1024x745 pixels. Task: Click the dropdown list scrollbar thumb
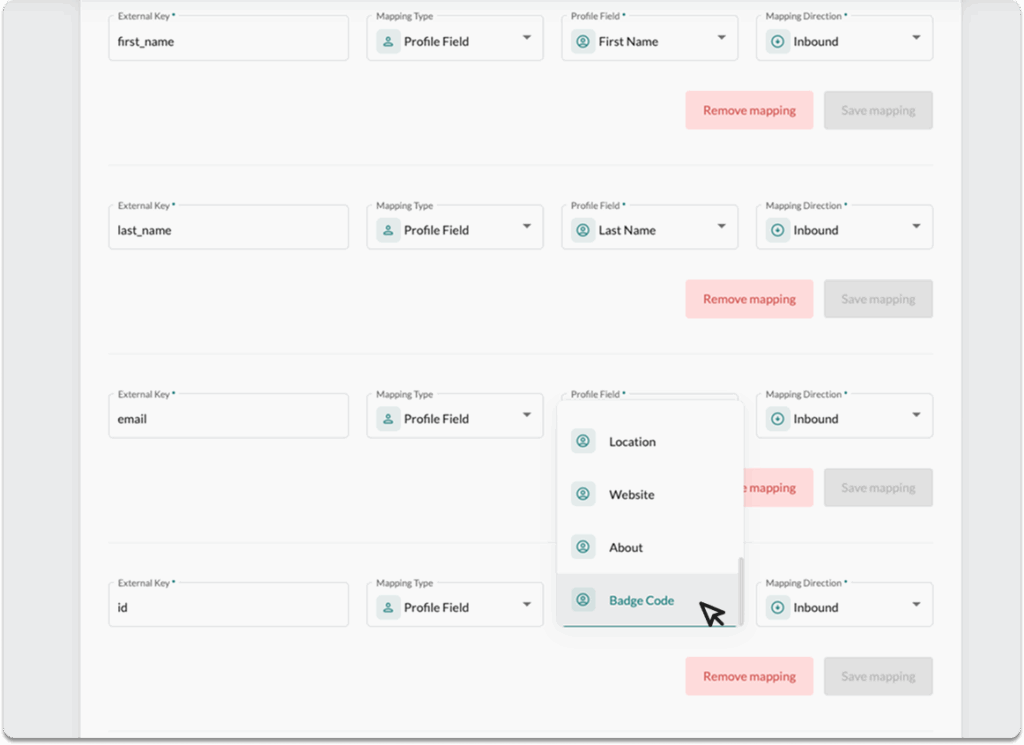(x=740, y=592)
